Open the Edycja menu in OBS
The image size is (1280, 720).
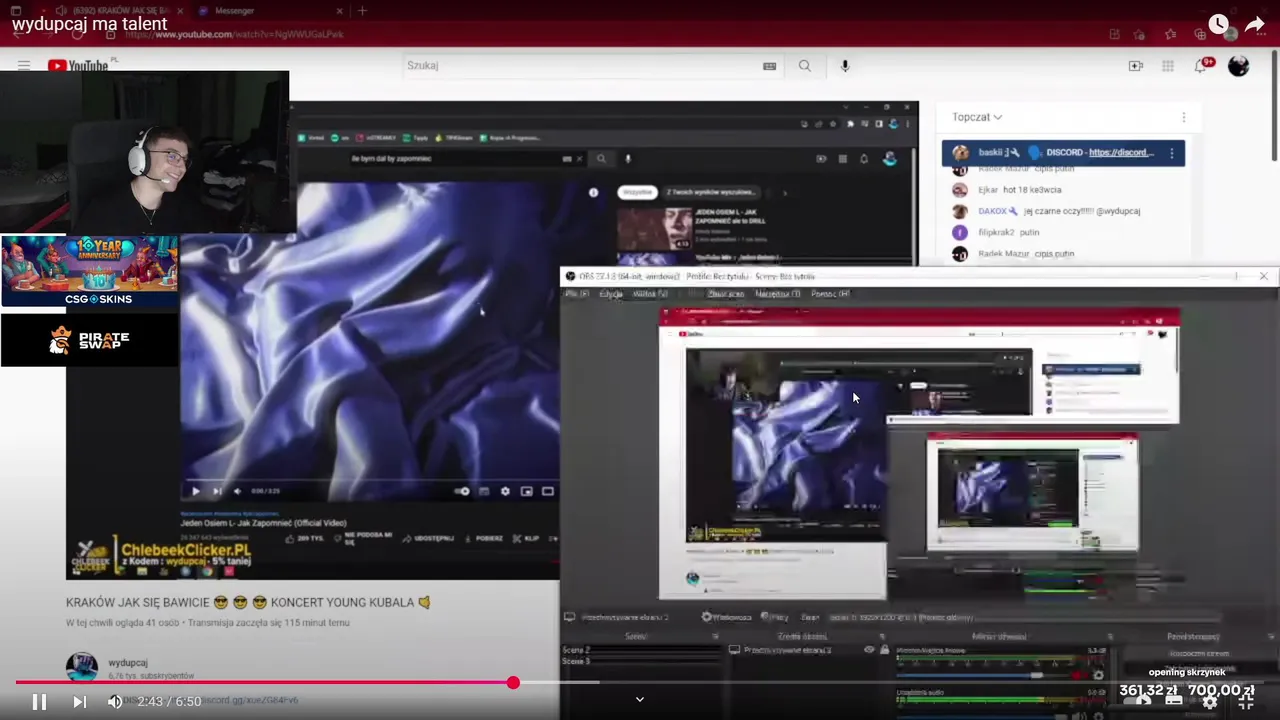coord(611,294)
